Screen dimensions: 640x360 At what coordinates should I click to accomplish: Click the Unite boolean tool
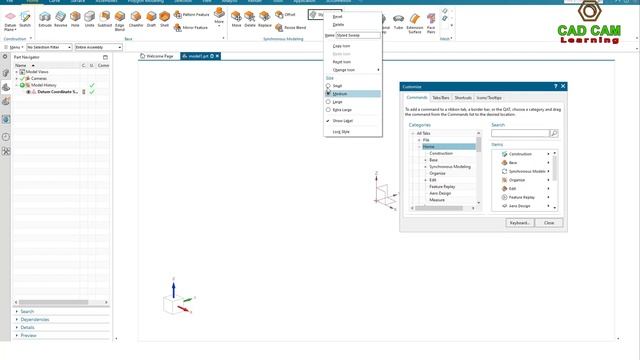(x=89, y=20)
